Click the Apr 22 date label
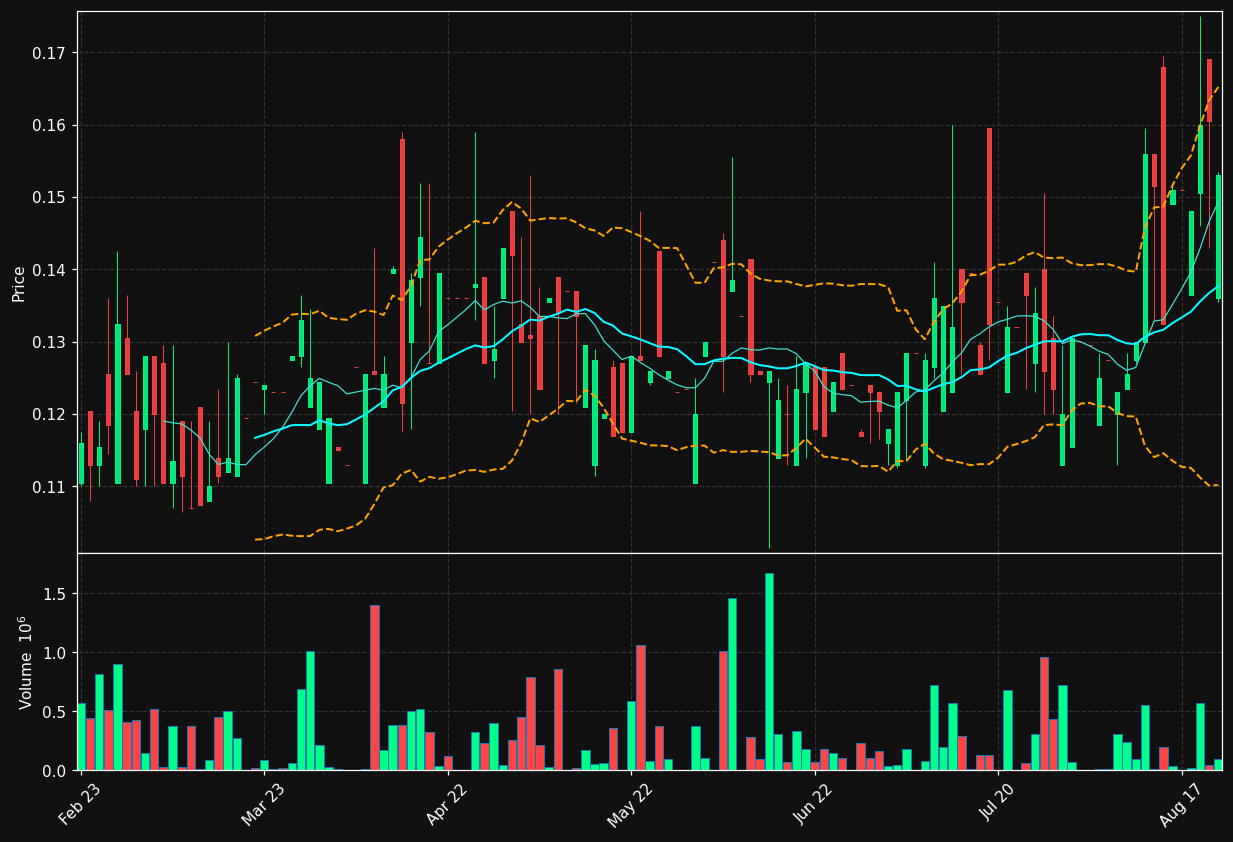 coord(447,804)
